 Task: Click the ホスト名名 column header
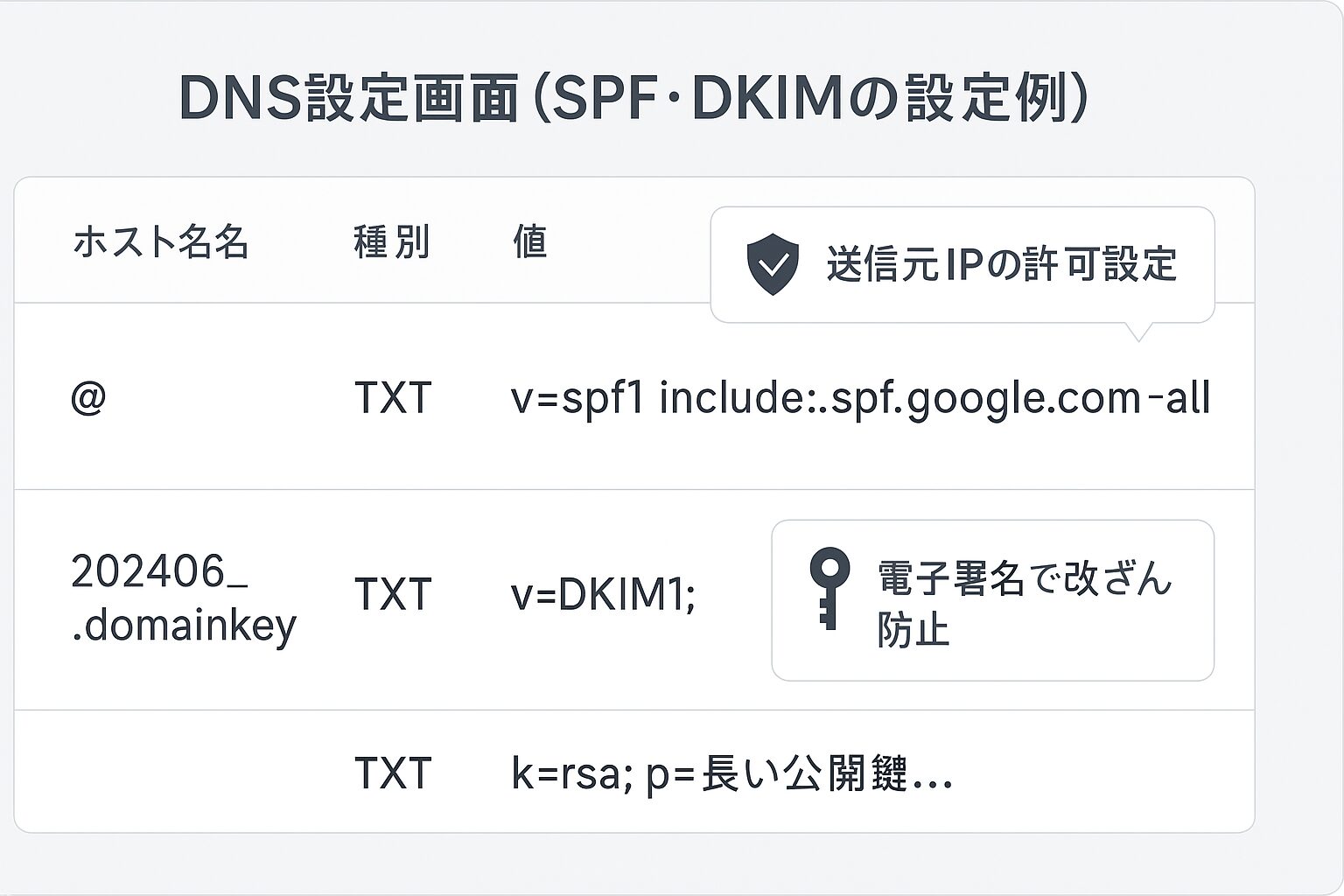[161, 241]
